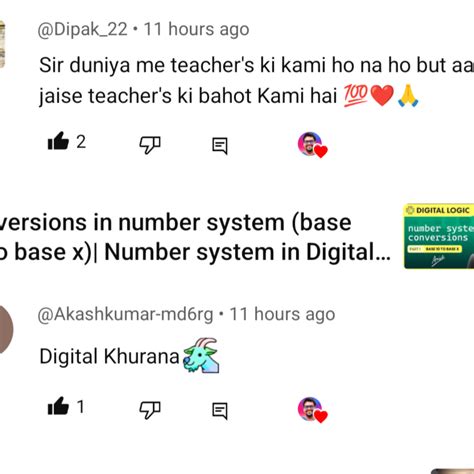Open @Dipak_22 channel username

click(82, 29)
